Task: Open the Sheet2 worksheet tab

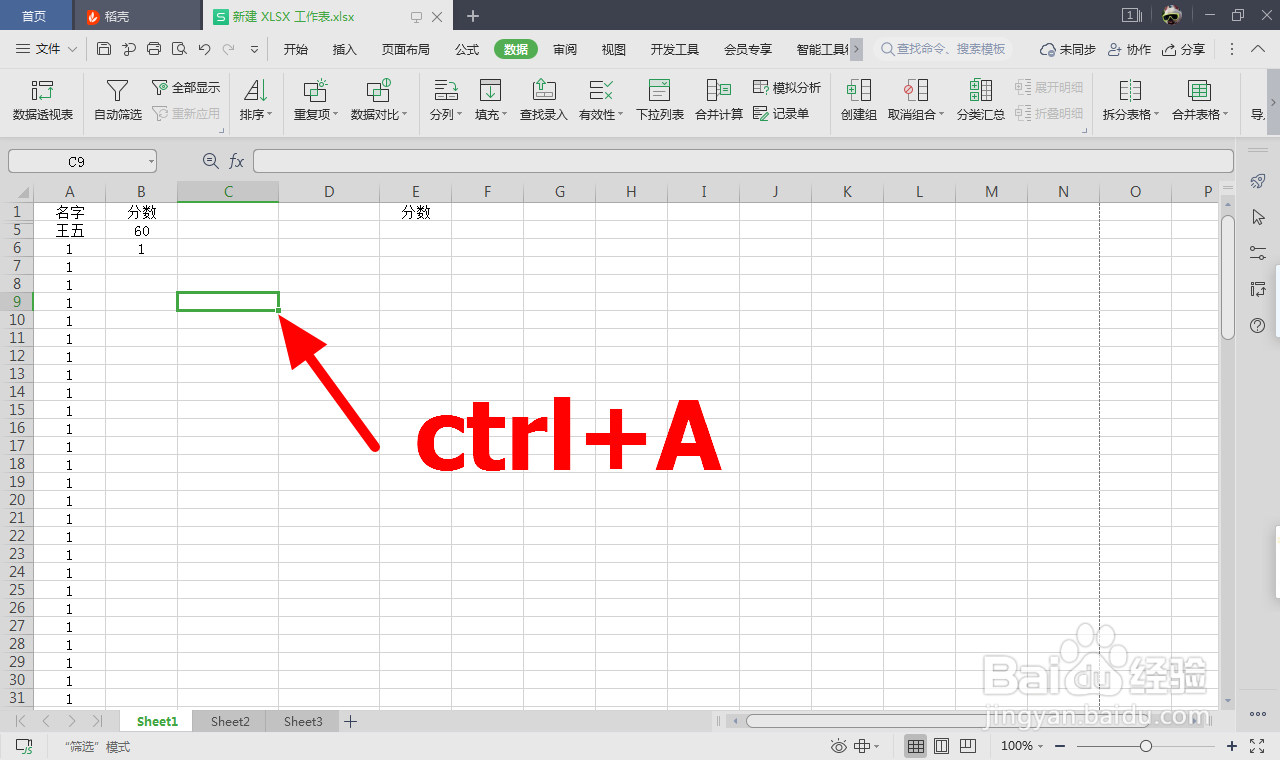Action: pos(229,720)
